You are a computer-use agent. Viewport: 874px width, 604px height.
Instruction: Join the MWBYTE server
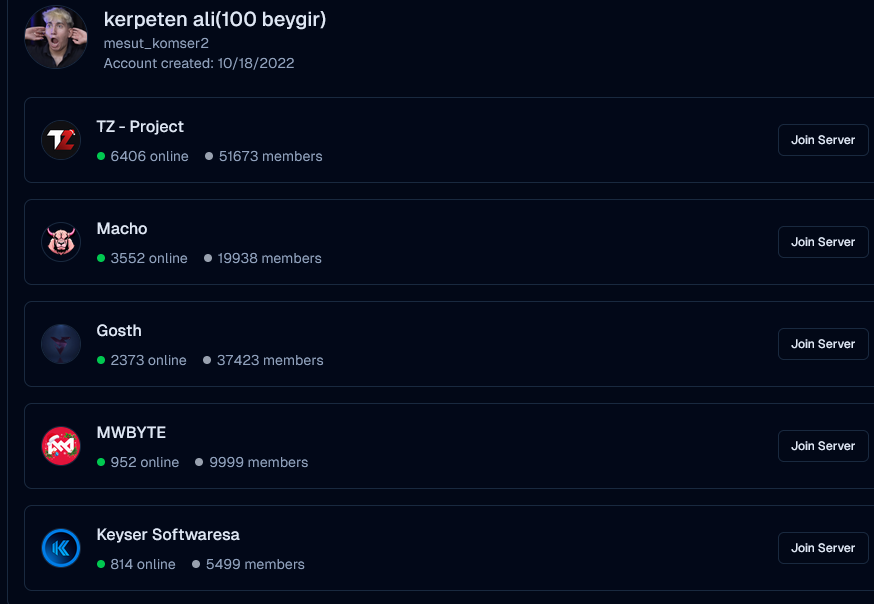(823, 446)
